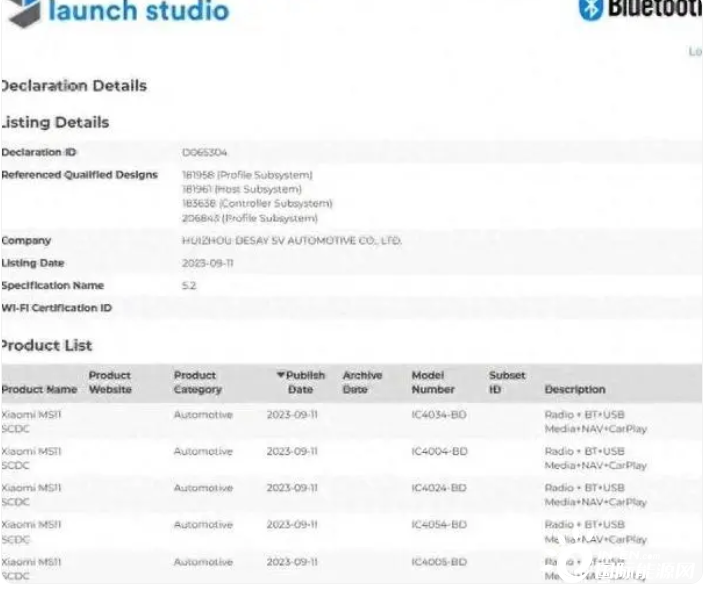Select model number IC4005-BD
704x589 pixels.
pyautogui.click(x=439, y=562)
